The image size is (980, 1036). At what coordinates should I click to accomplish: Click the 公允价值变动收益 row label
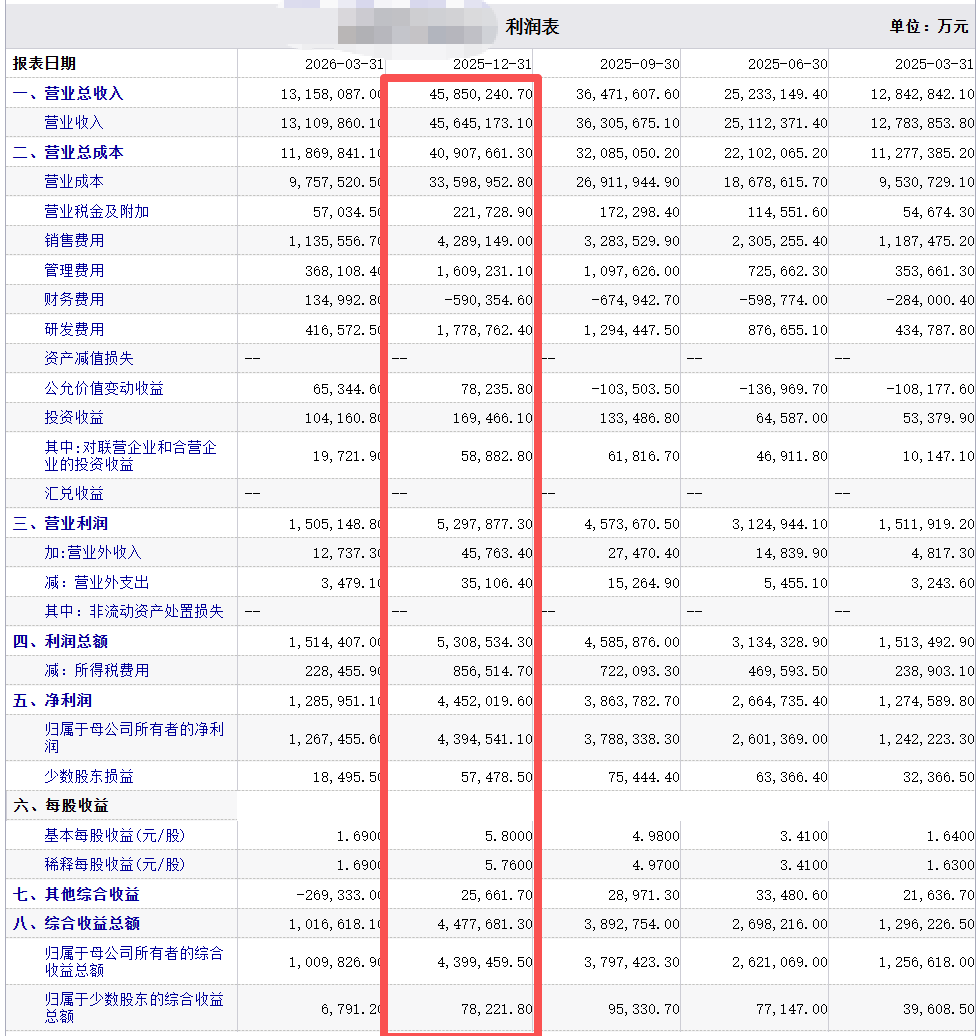point(104,388)
